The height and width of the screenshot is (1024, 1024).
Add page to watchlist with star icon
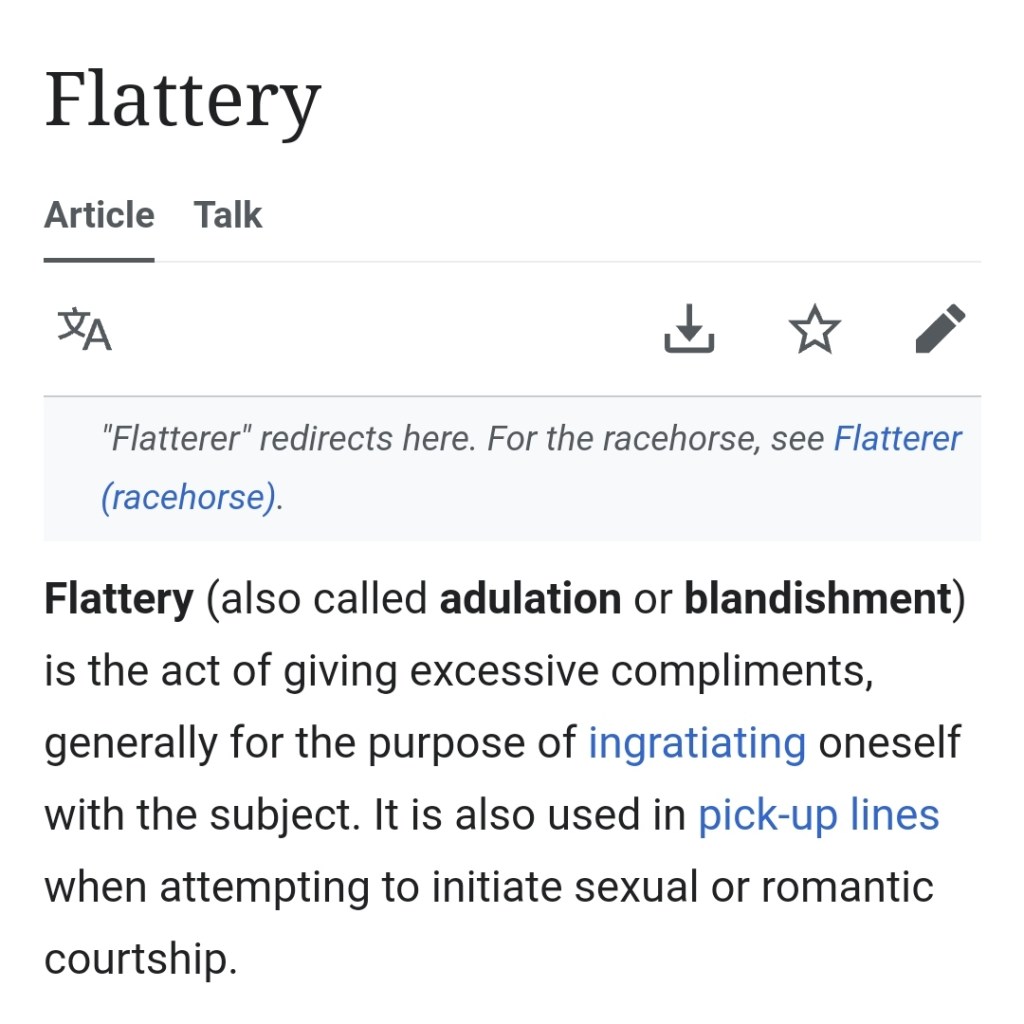click(814, 329)
